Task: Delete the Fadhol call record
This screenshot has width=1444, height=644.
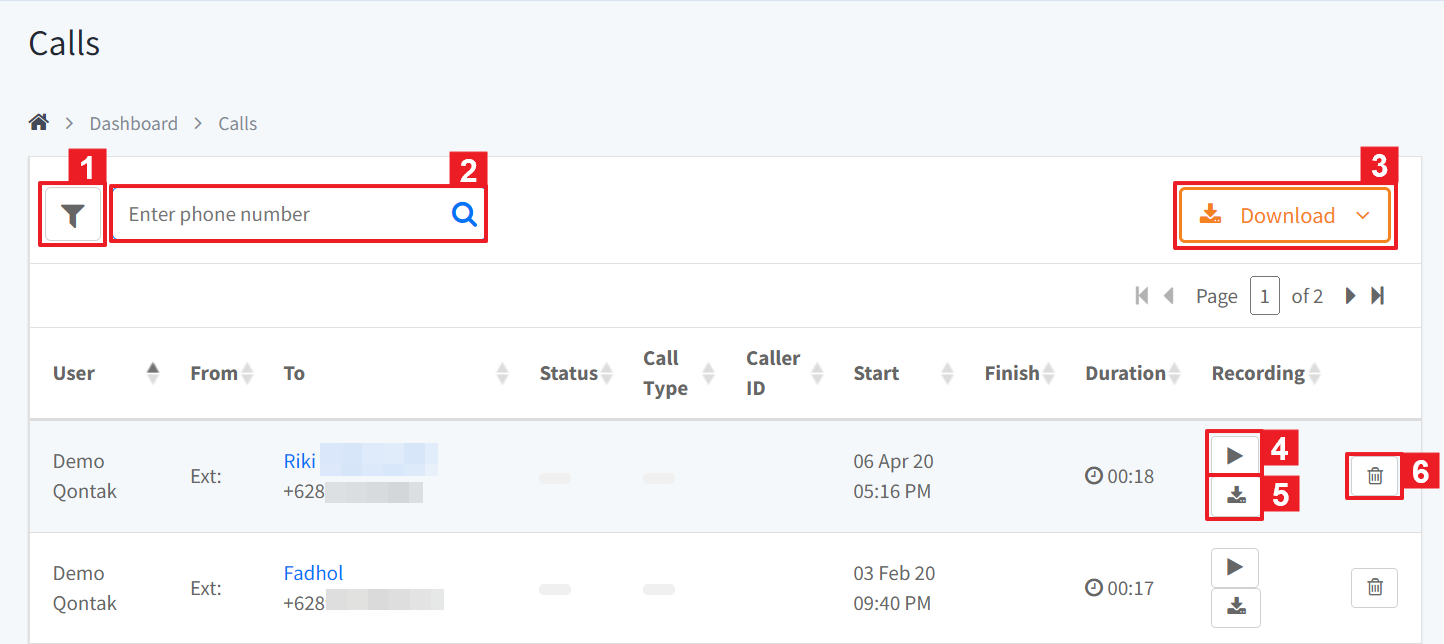Action: (x=1374, y=588)
